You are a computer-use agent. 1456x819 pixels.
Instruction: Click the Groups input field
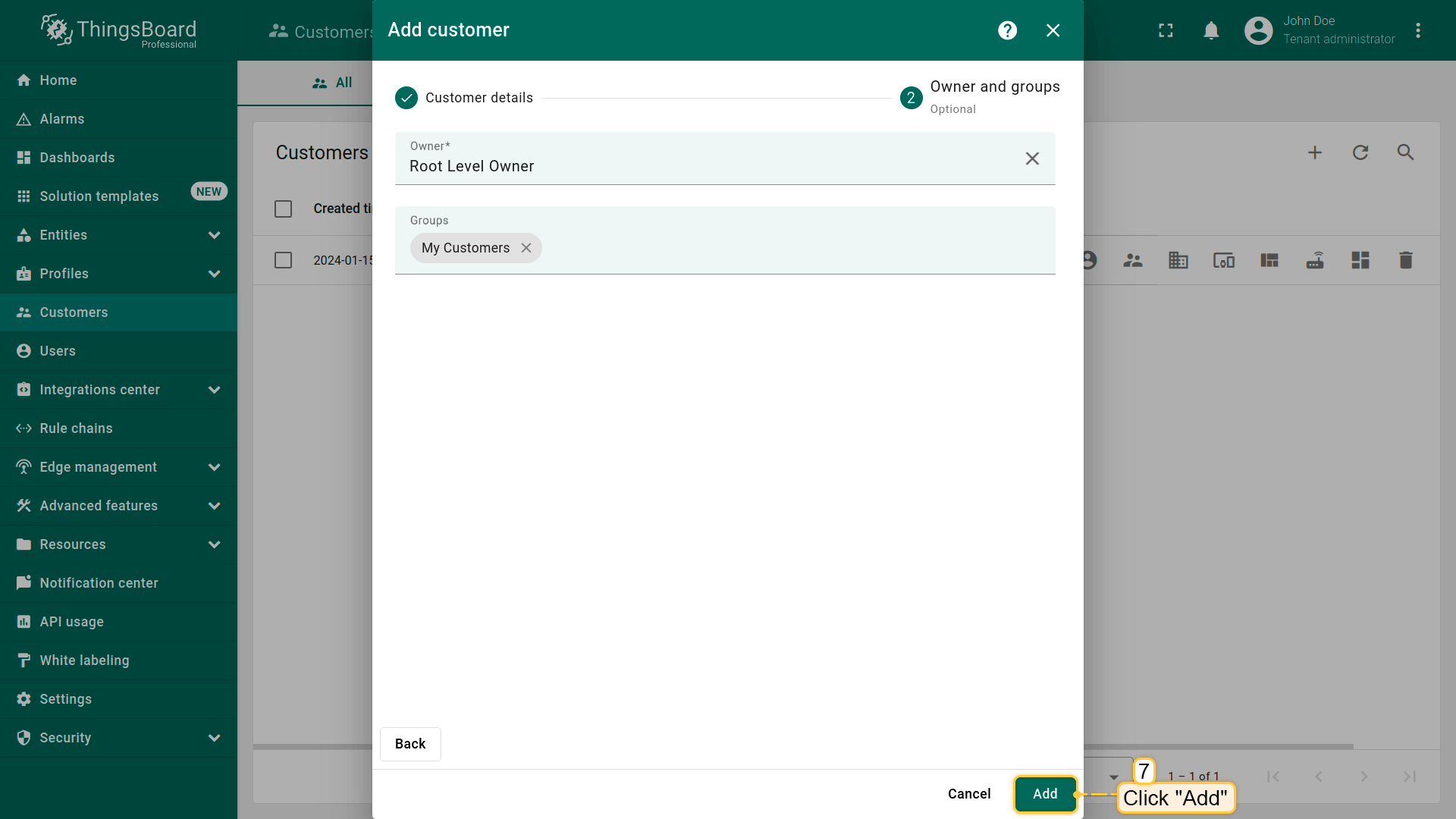pos(796,248)
